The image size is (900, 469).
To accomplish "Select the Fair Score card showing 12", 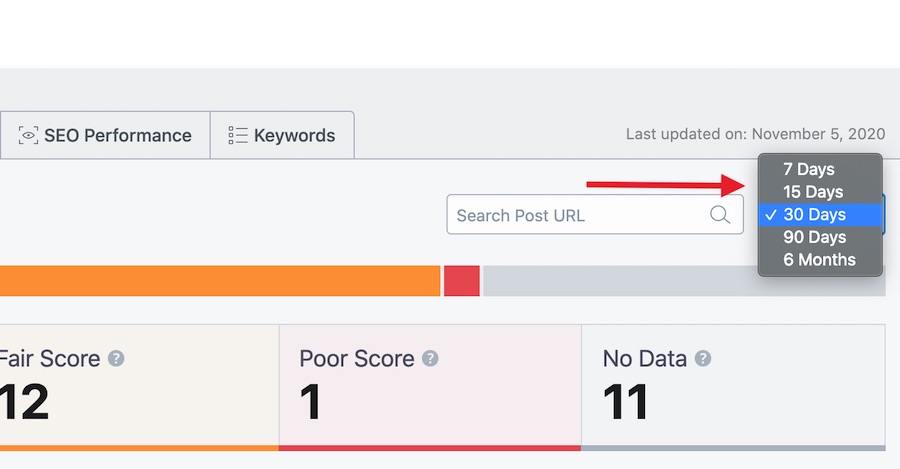I will 139,387.
